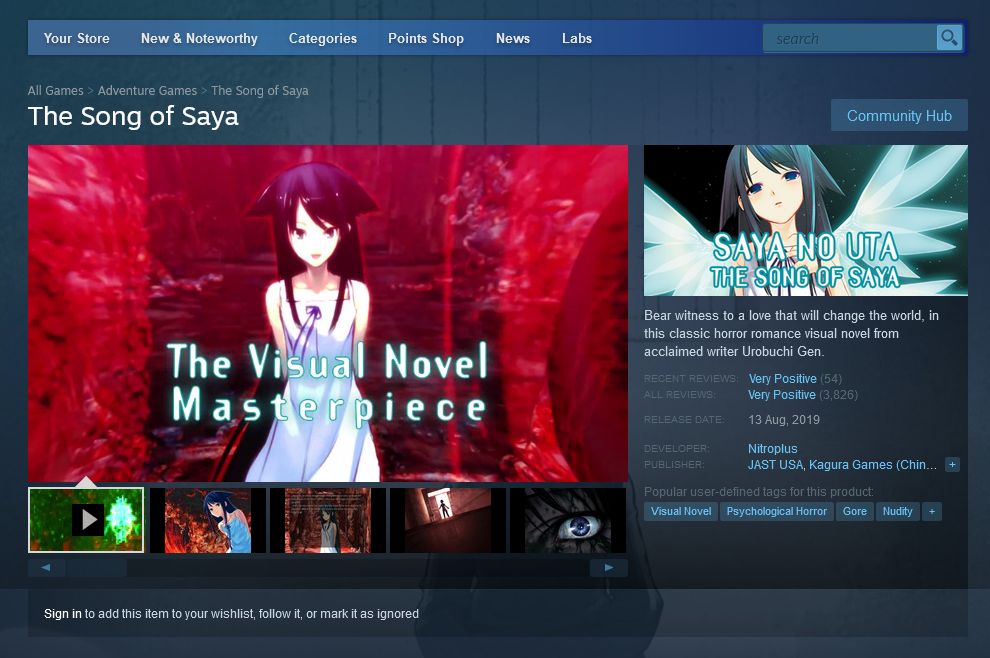Open Recent Reviews Very Positive link
Screen dimensions: 990x658
pyautogui.click(x=782, y=379)
